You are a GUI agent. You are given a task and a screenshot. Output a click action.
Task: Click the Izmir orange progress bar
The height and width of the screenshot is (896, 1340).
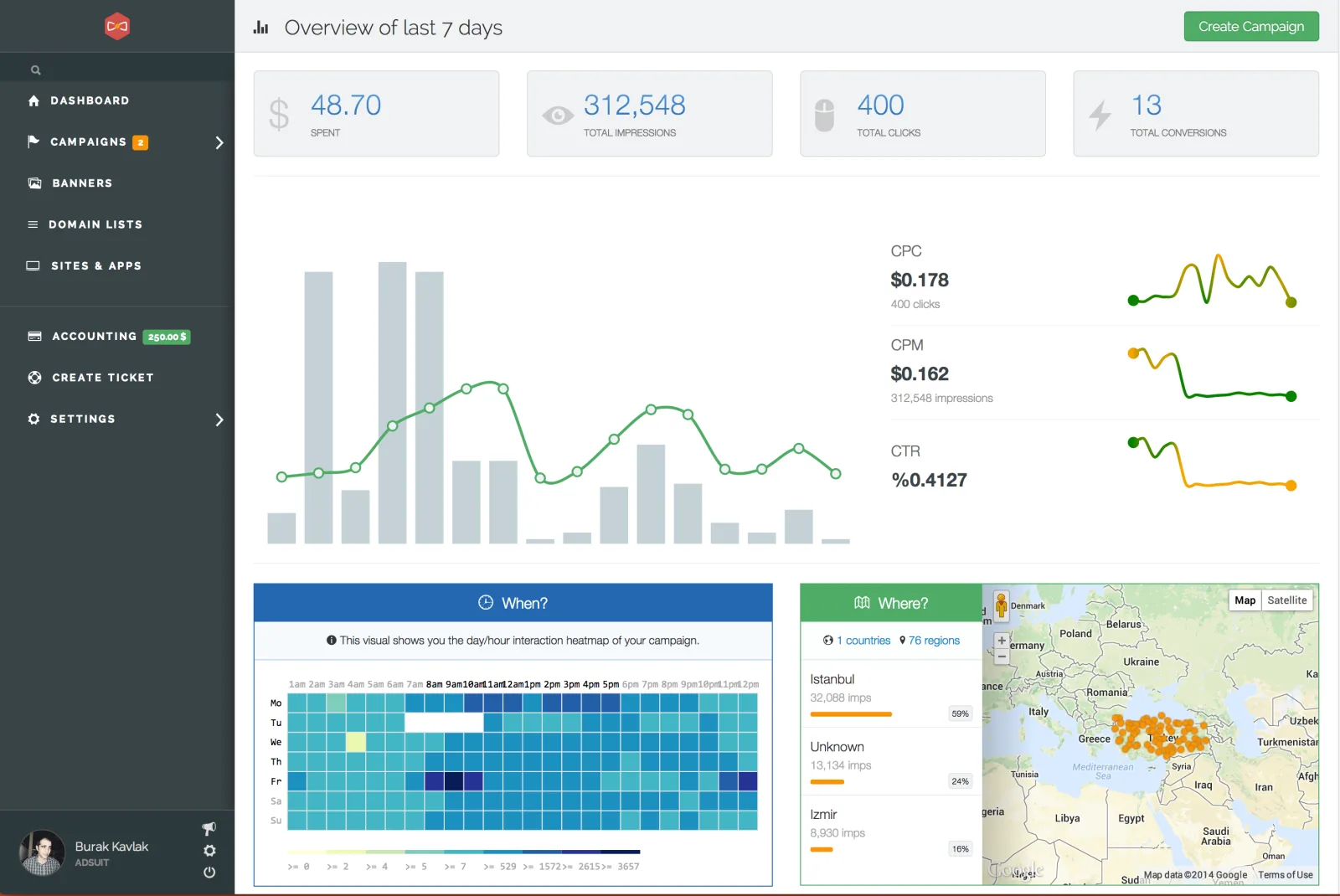(x=822, y=850)
